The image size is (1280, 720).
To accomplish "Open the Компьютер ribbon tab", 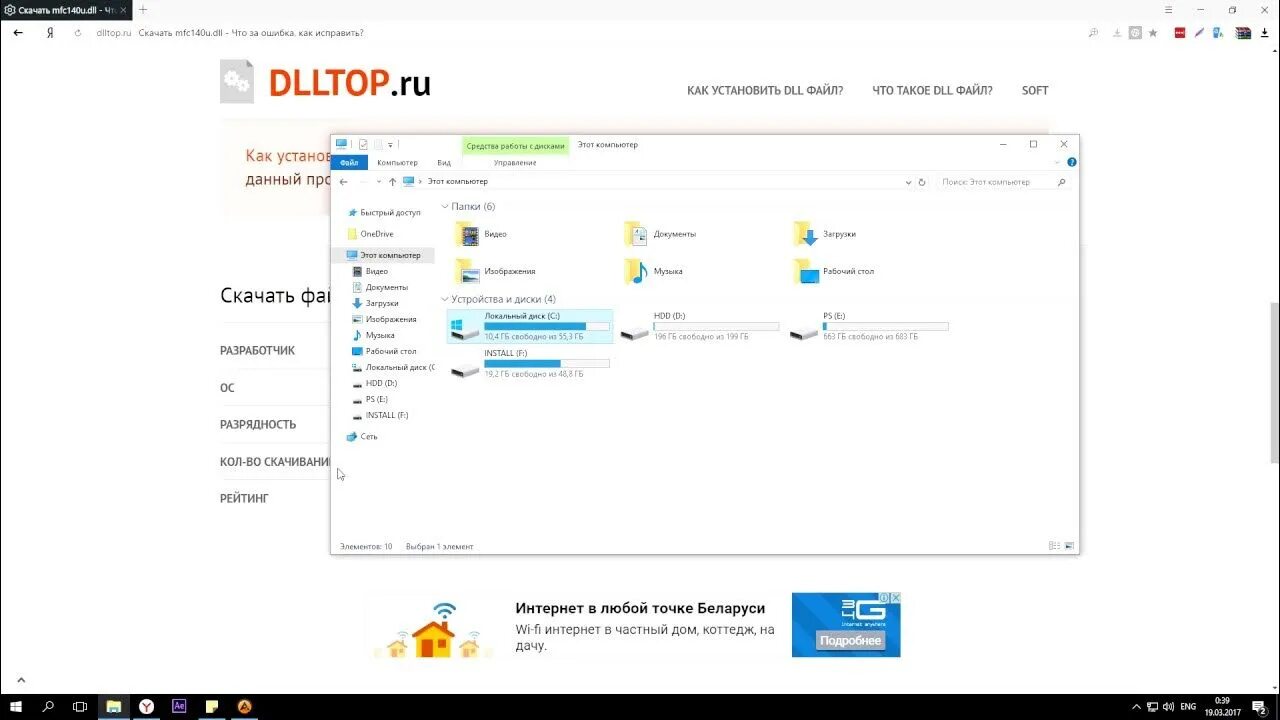I will (x=397, y=162).
